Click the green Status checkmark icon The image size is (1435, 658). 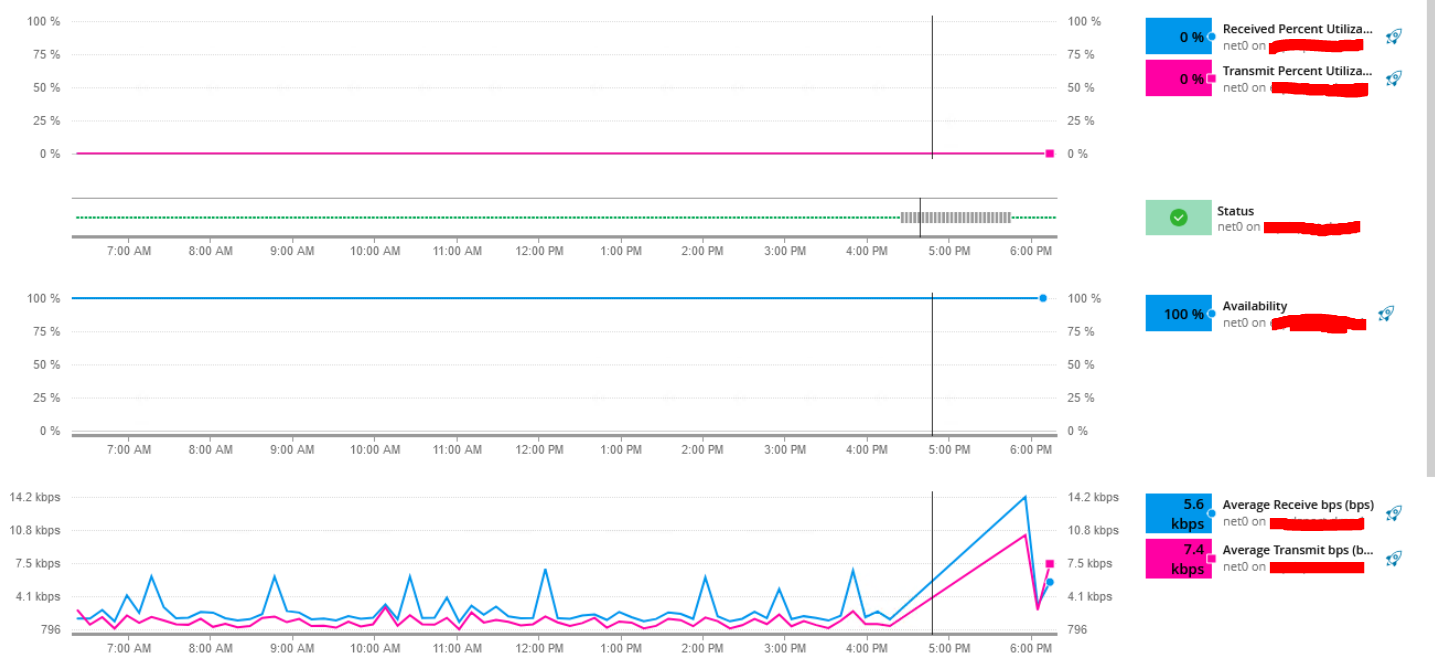1178,217
